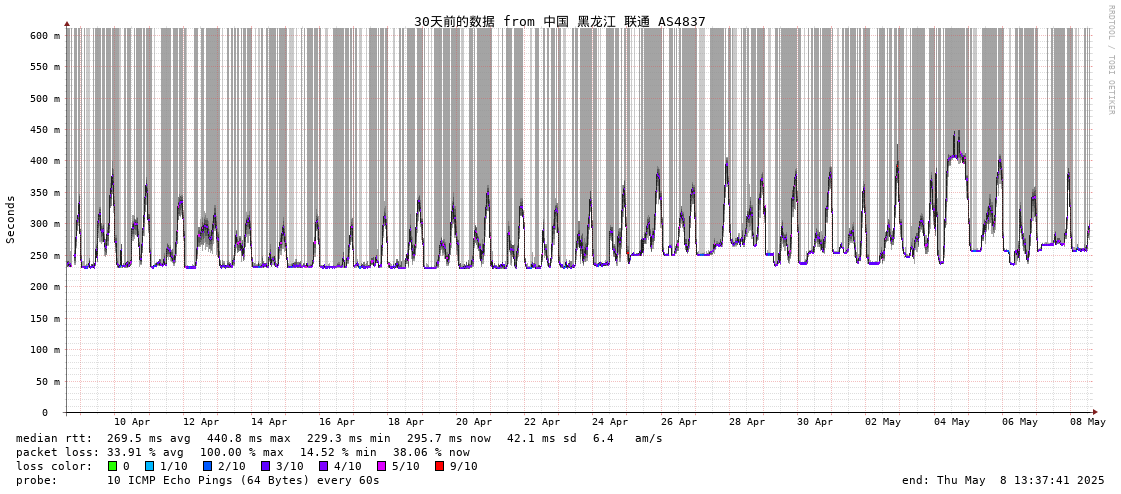Click the '04 May' x-axis label

coord(952,422)
